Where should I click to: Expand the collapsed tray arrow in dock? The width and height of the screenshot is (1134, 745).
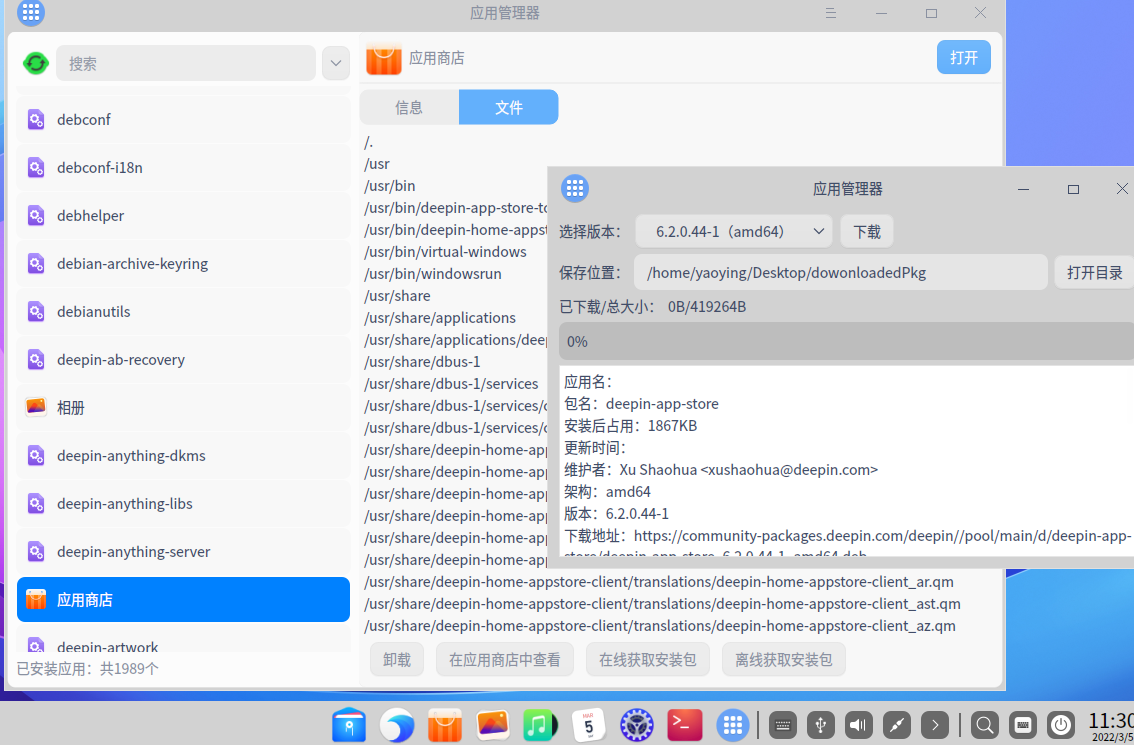(x=935, y=725)
